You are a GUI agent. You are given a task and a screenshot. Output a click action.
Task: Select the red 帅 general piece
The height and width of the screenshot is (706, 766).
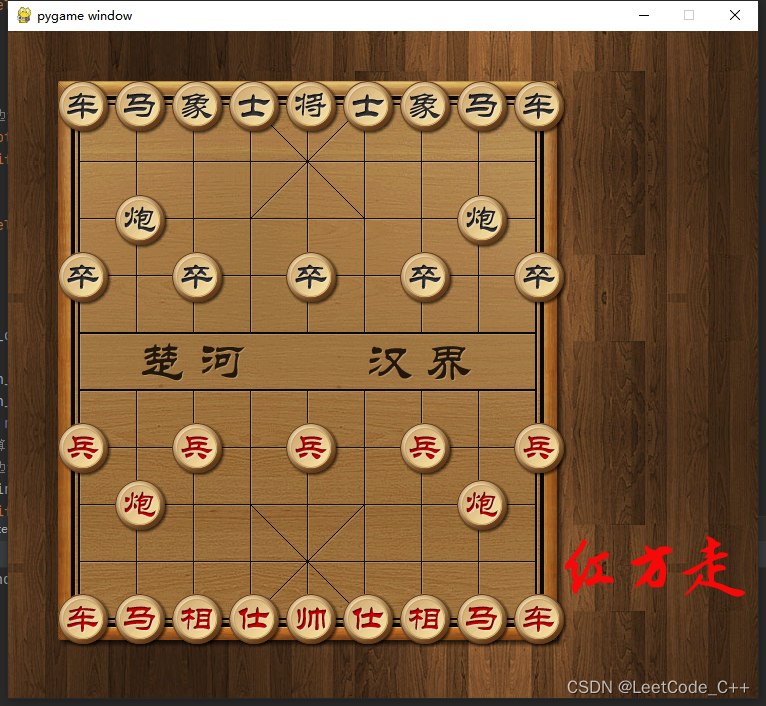click(x=311, y=619)
